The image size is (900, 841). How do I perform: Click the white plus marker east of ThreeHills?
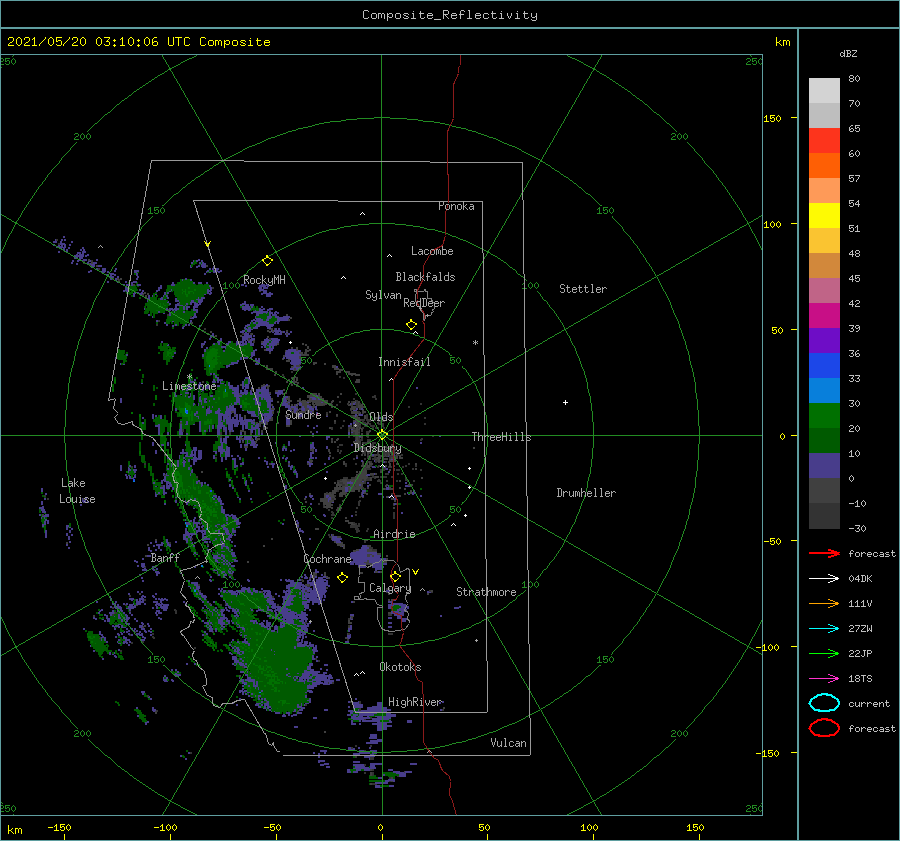click(565, 402)
